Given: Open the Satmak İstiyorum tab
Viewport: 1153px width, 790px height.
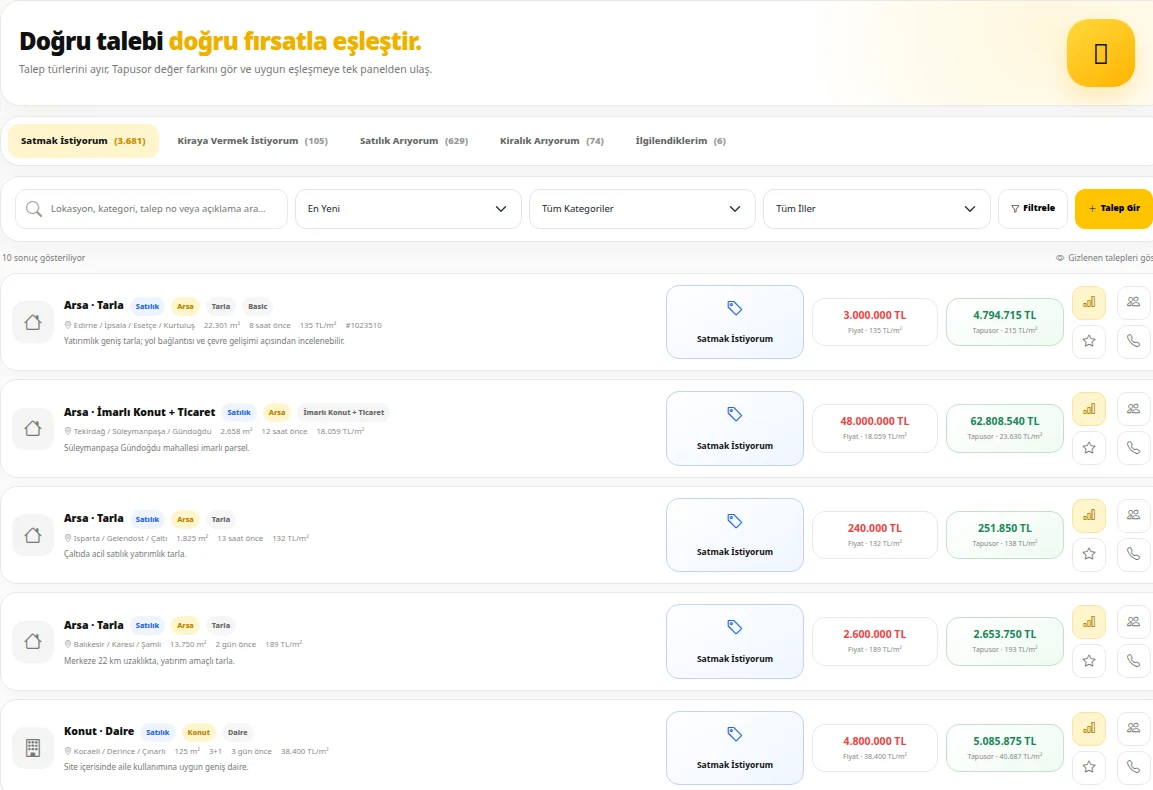Looking at the screenshot, I should coord(83,140).
